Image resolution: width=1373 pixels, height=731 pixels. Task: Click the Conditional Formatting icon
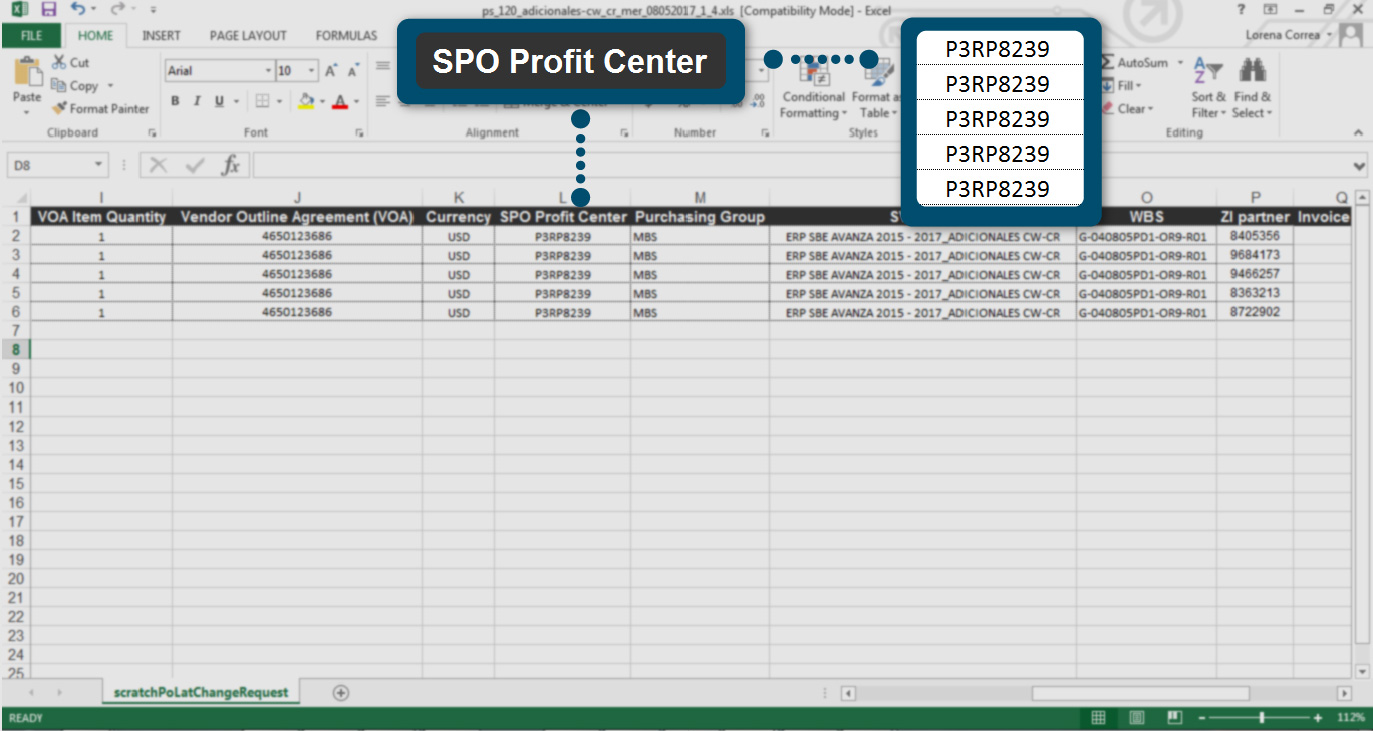814,75
